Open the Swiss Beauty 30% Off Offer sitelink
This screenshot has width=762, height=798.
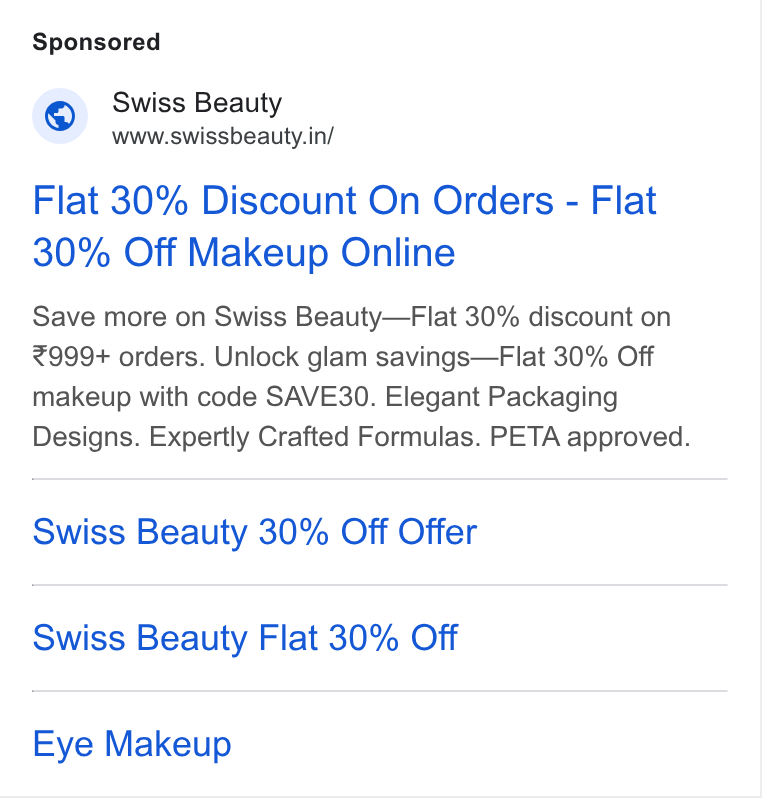click(x=255, y=532)
